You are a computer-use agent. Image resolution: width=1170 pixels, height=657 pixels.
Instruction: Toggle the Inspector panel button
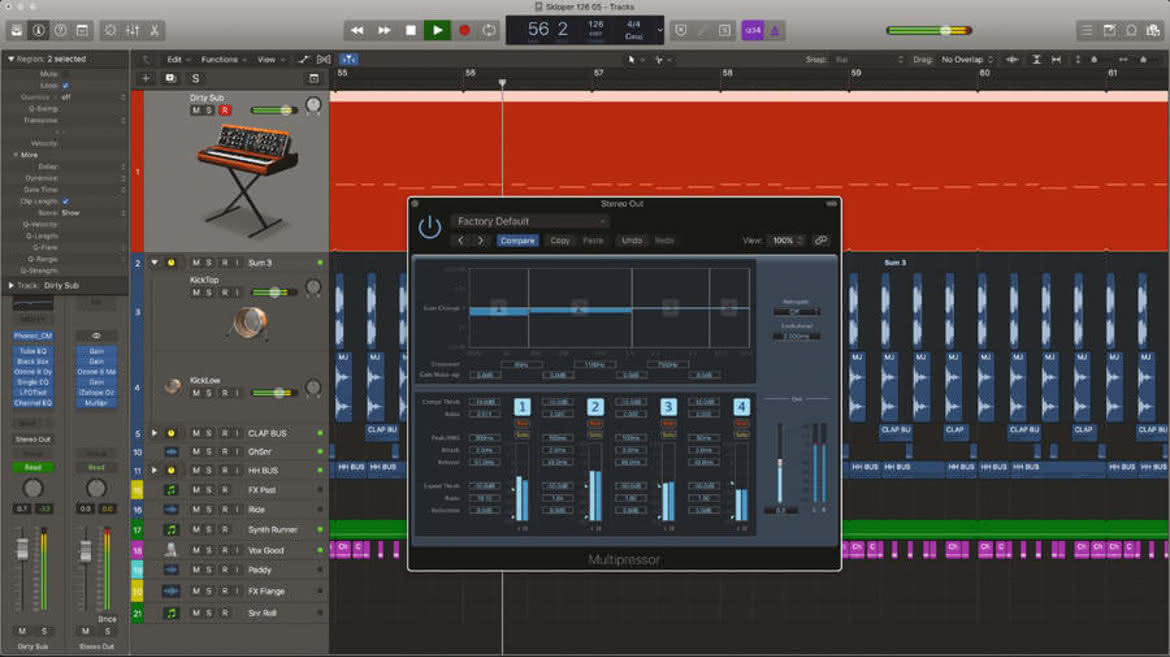(x=38, y=31)
